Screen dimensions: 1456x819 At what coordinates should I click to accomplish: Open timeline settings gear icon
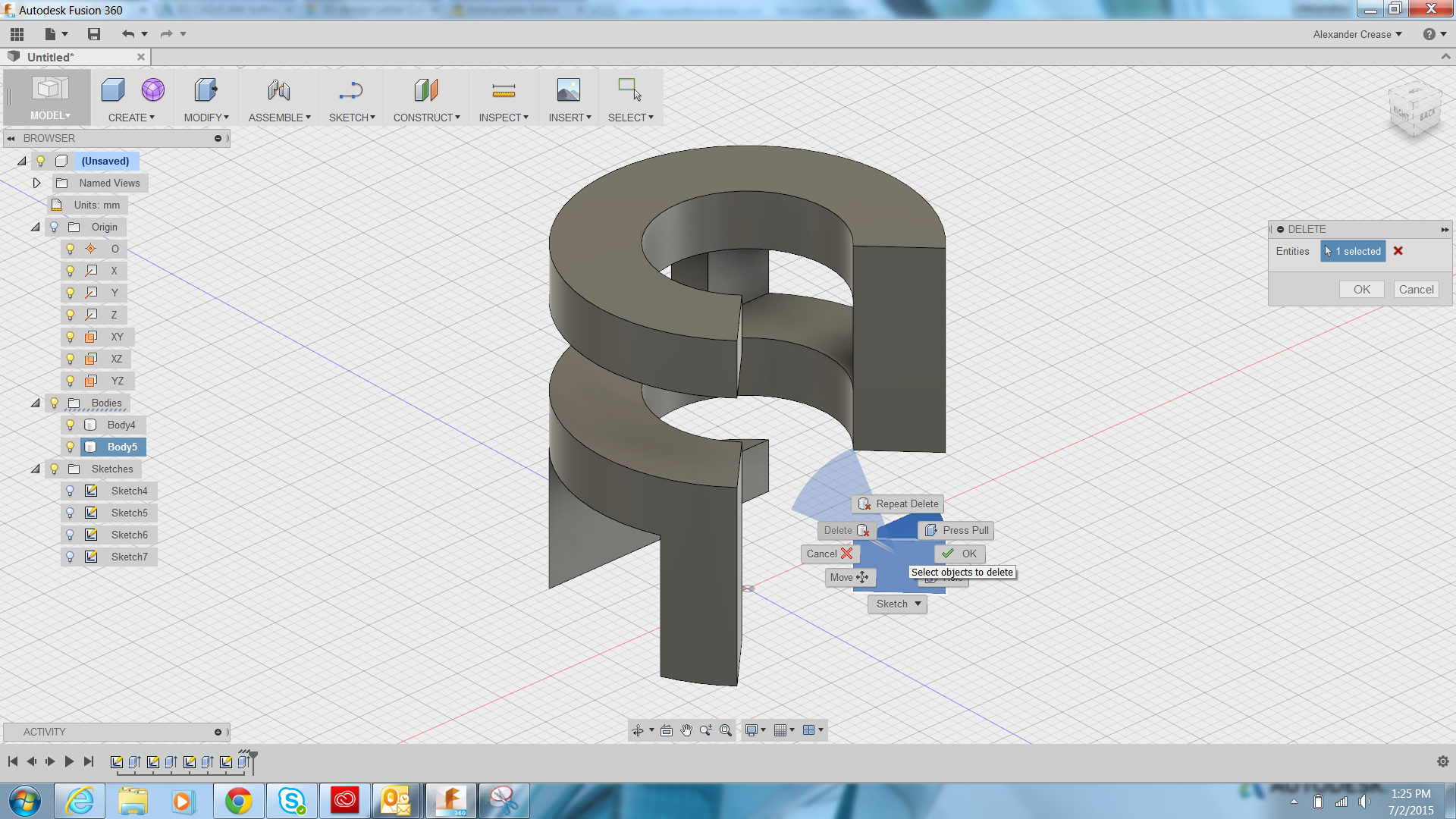coord(1443,761)
